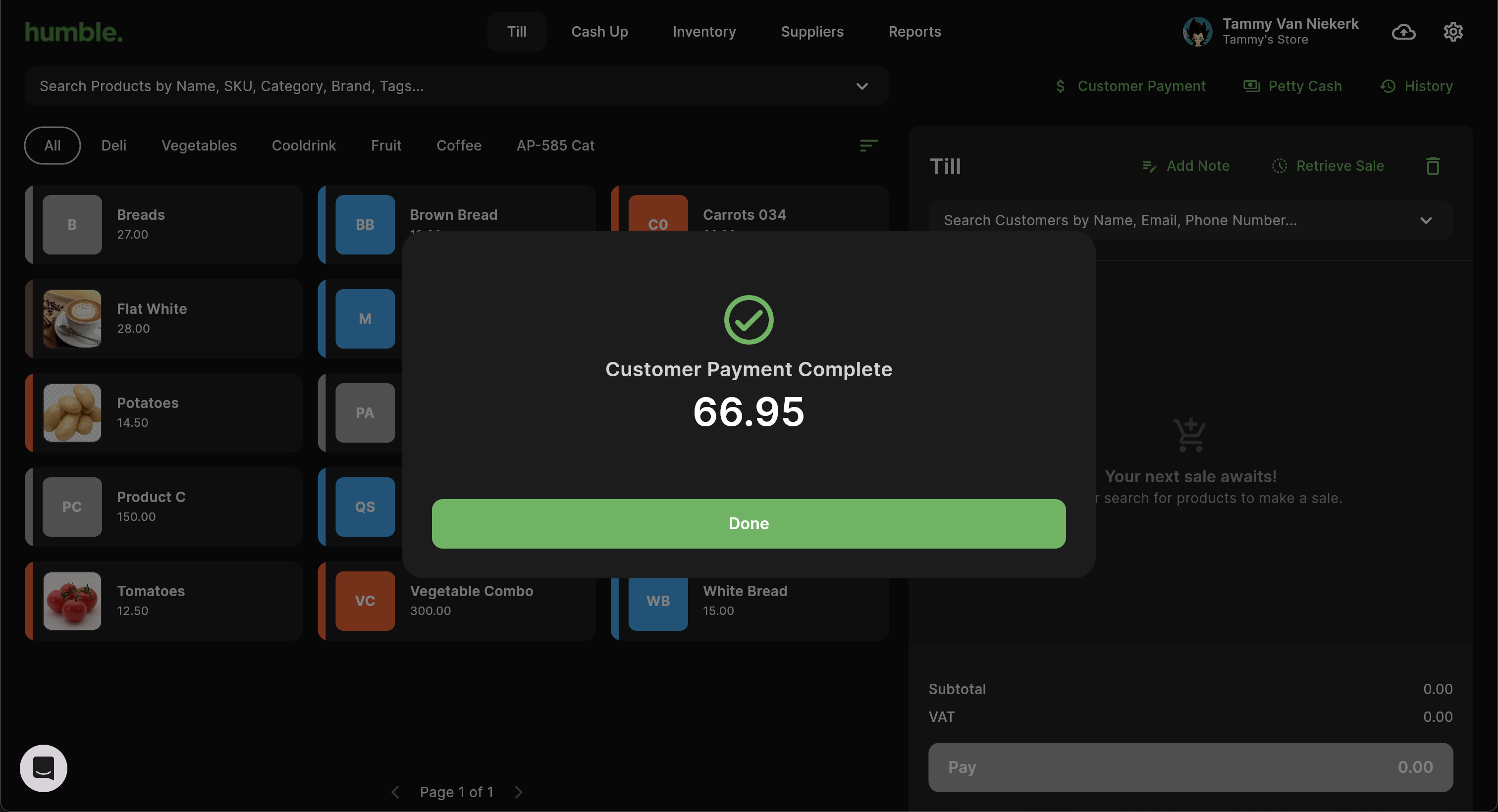
Task: Open the Inventory tab
Action: 704,31
